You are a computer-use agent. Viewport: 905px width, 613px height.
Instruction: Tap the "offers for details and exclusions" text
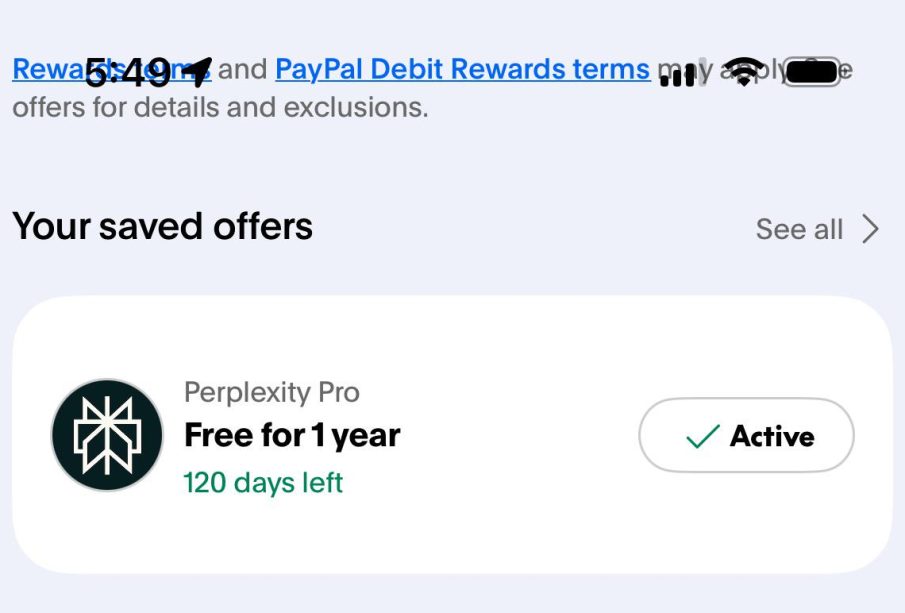(x=220, y=107)
